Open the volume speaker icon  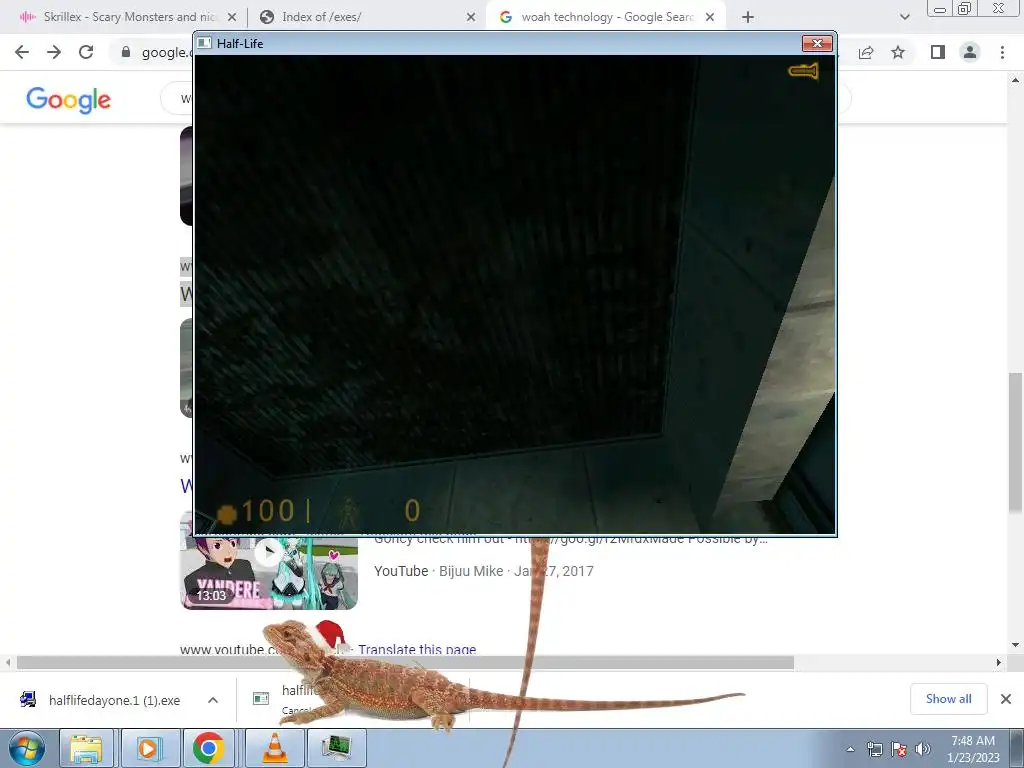[923, 749]
